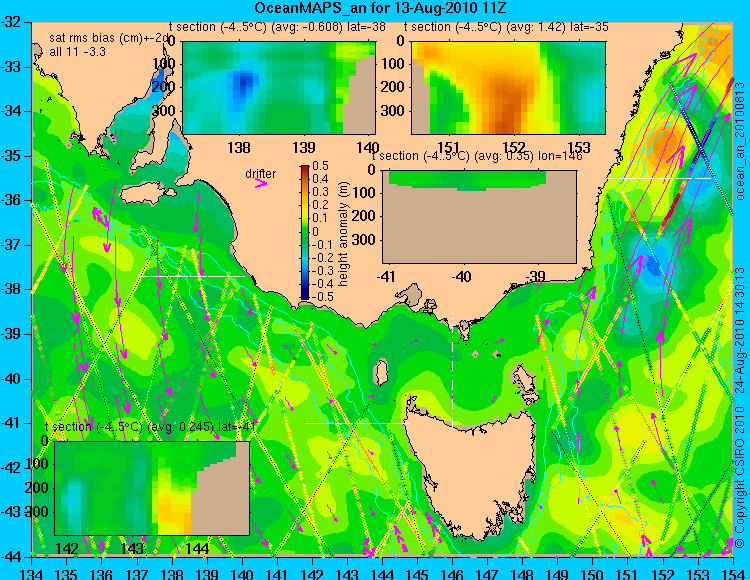The height and width of the screenshot is (580, 750).
Task: Click the blue cold eddy near 152E, -37.5
Action: (x=653, y=263)
